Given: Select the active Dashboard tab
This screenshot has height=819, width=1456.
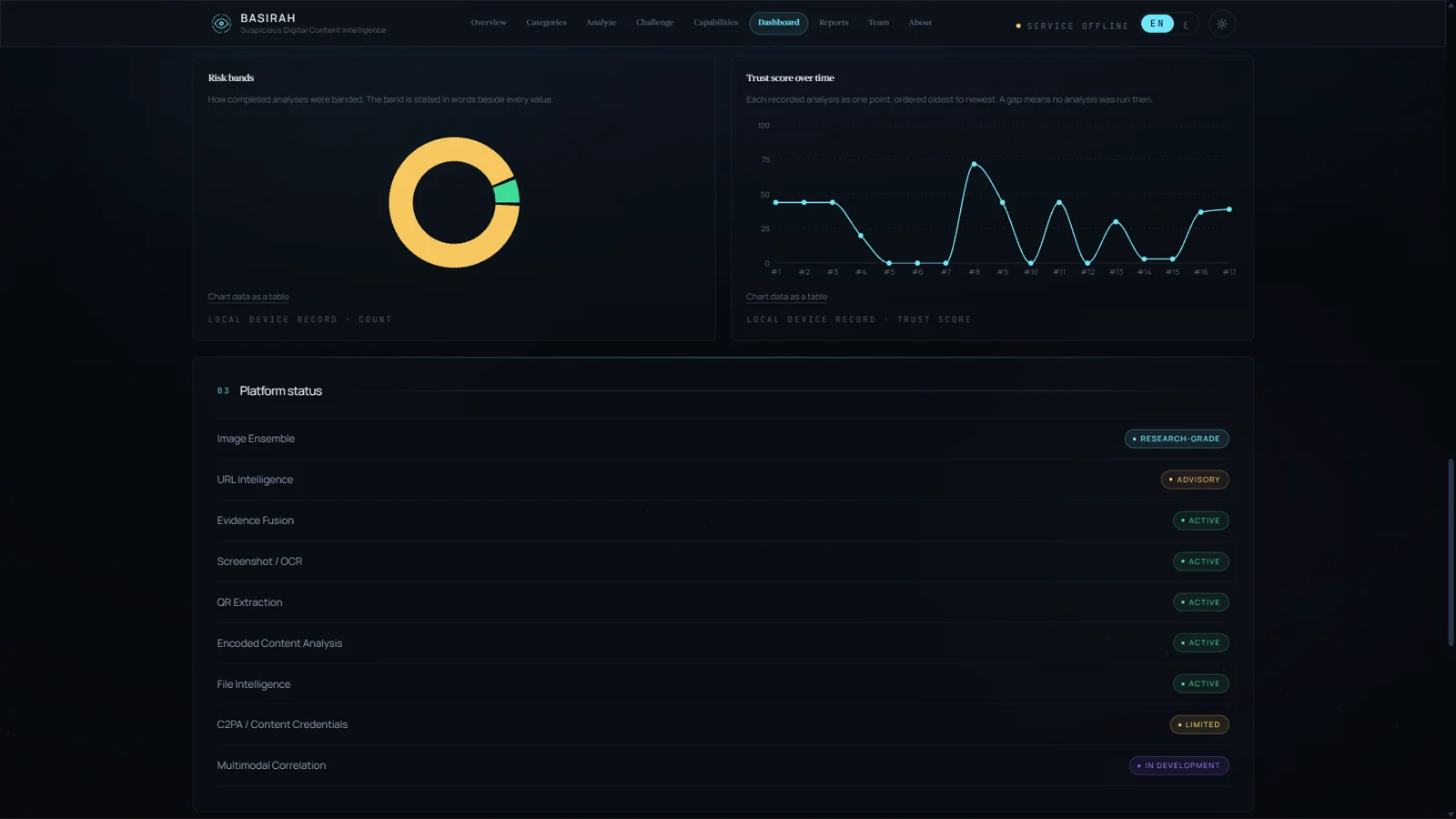Looking at the screenshot, I should tap(779, 23).
